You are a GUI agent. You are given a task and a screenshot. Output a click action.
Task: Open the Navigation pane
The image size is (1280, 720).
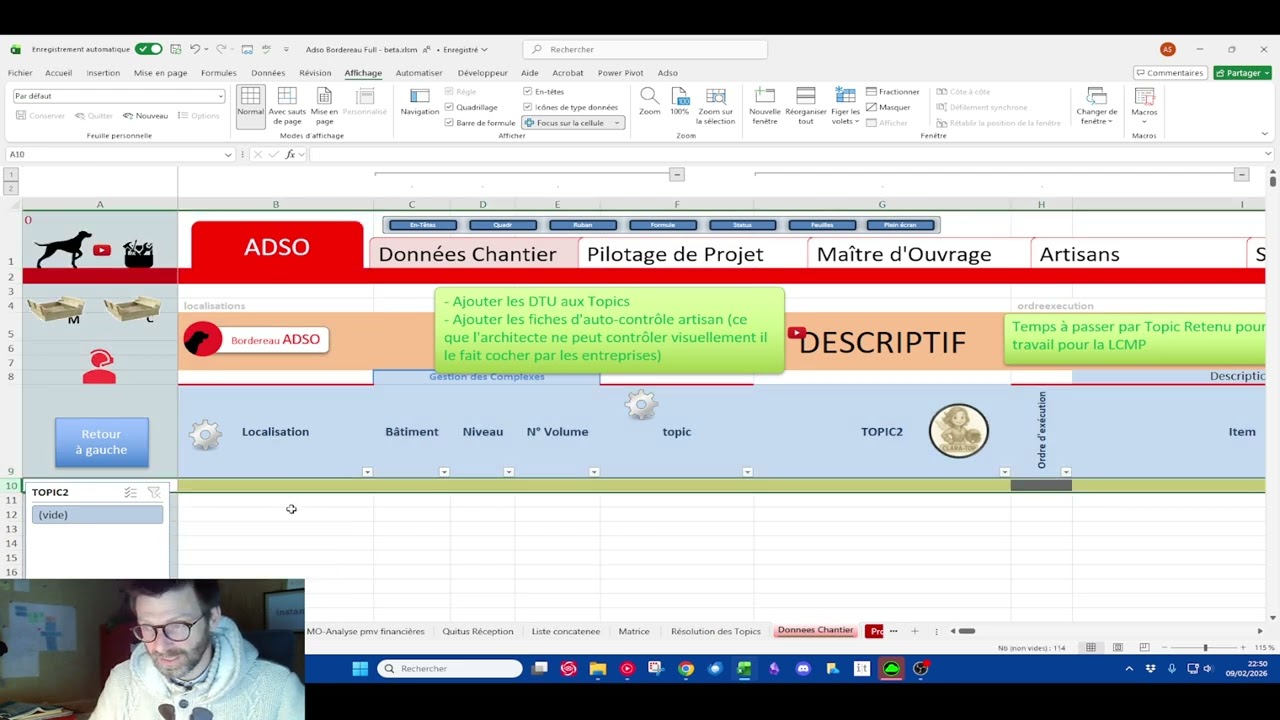pos(420,101)
